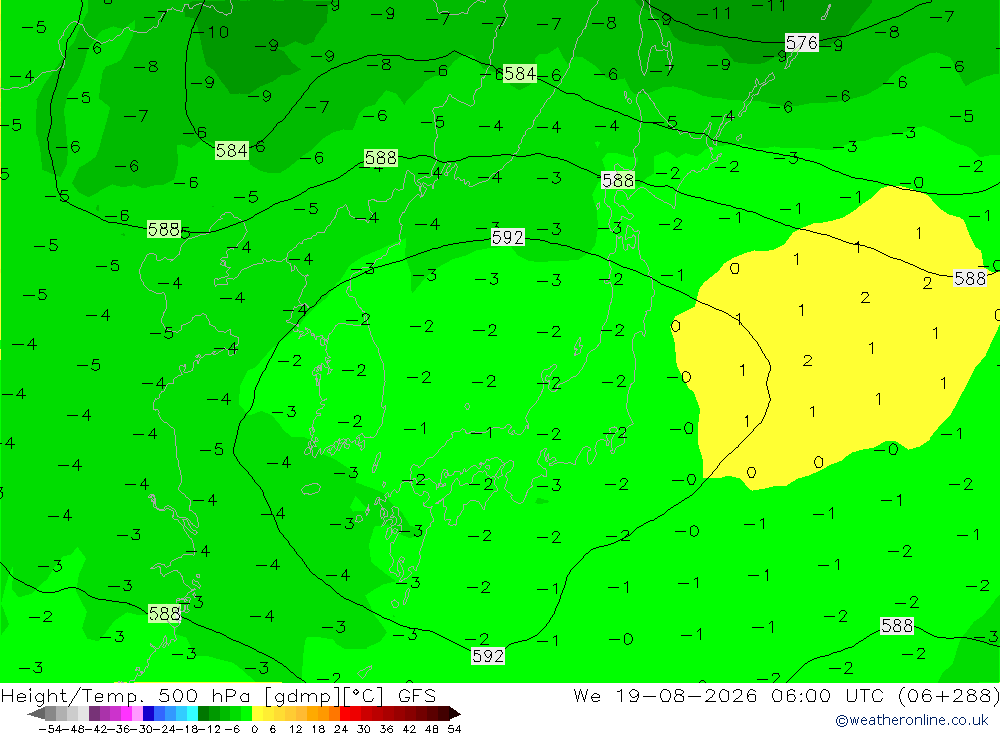Click the lower 592 contour label near map bottom
The image size is (1000, 733).
pyautogui.click(x=488, y=656)
